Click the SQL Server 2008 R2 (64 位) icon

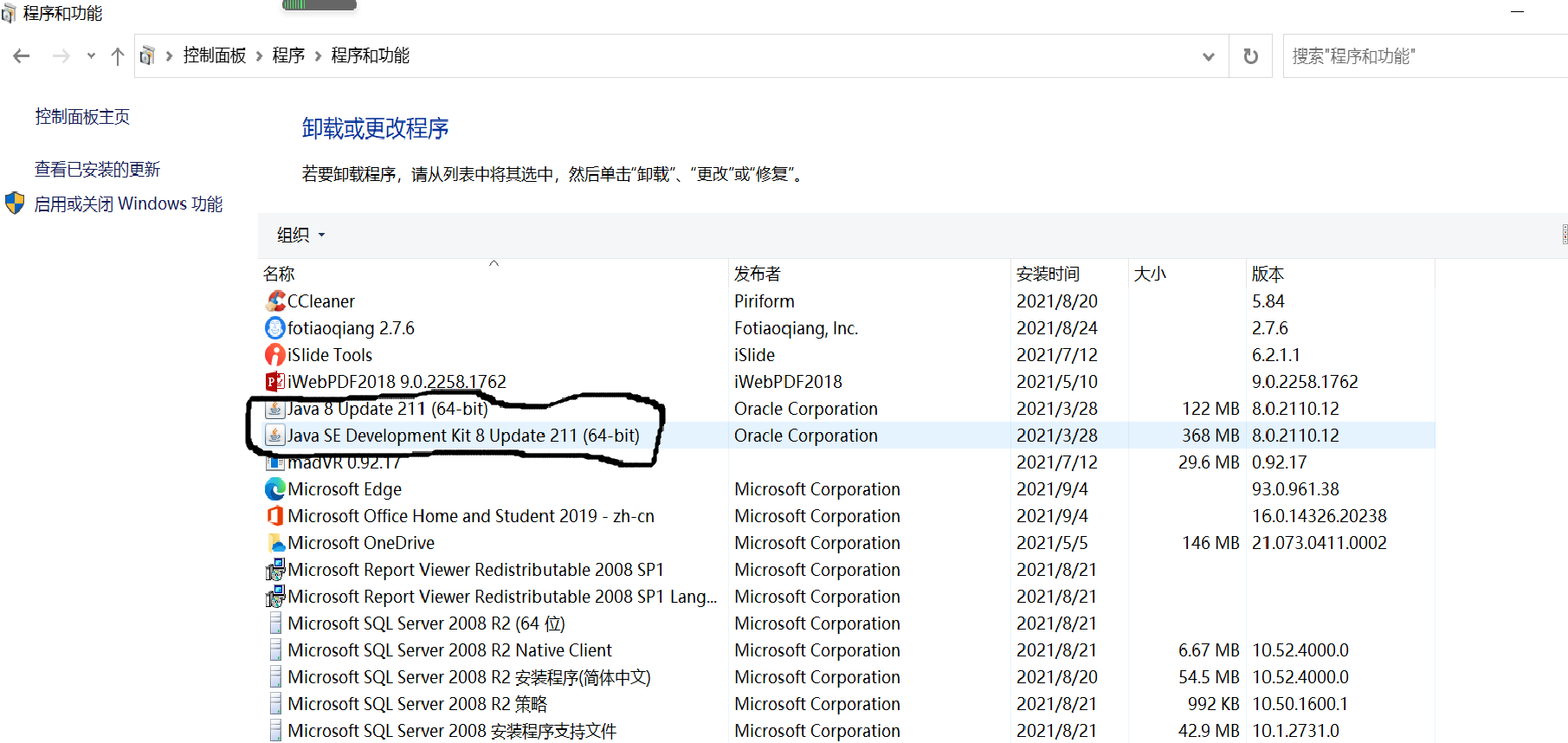275,623
